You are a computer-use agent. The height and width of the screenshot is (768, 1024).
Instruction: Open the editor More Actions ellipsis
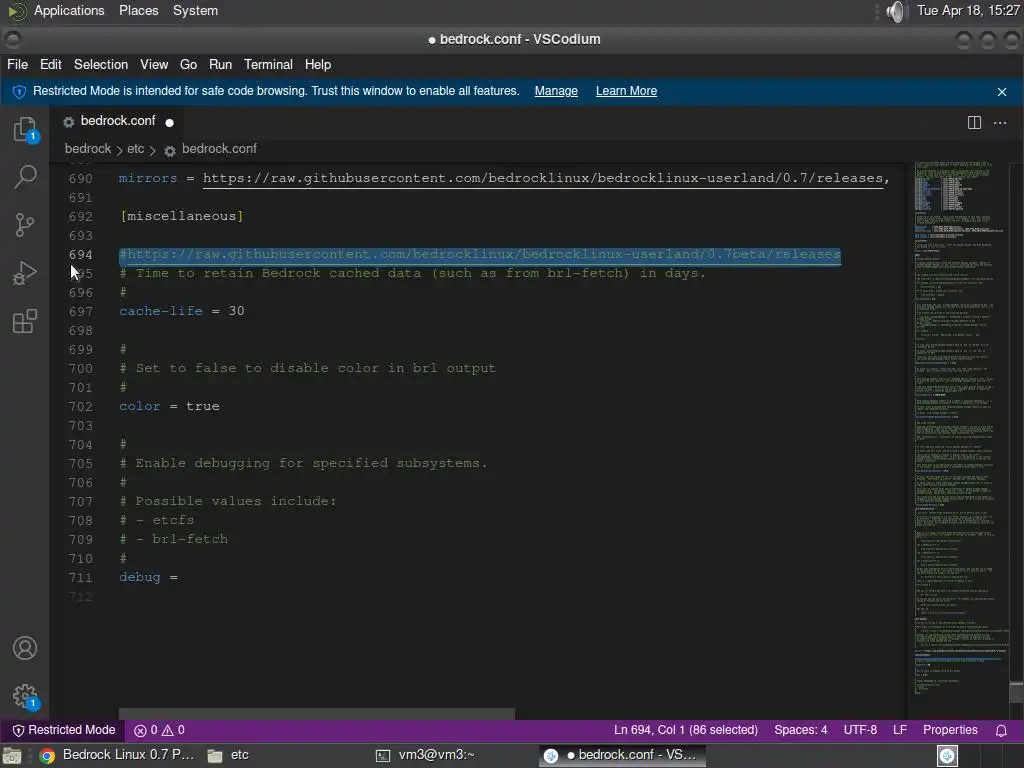[1000, 122]
